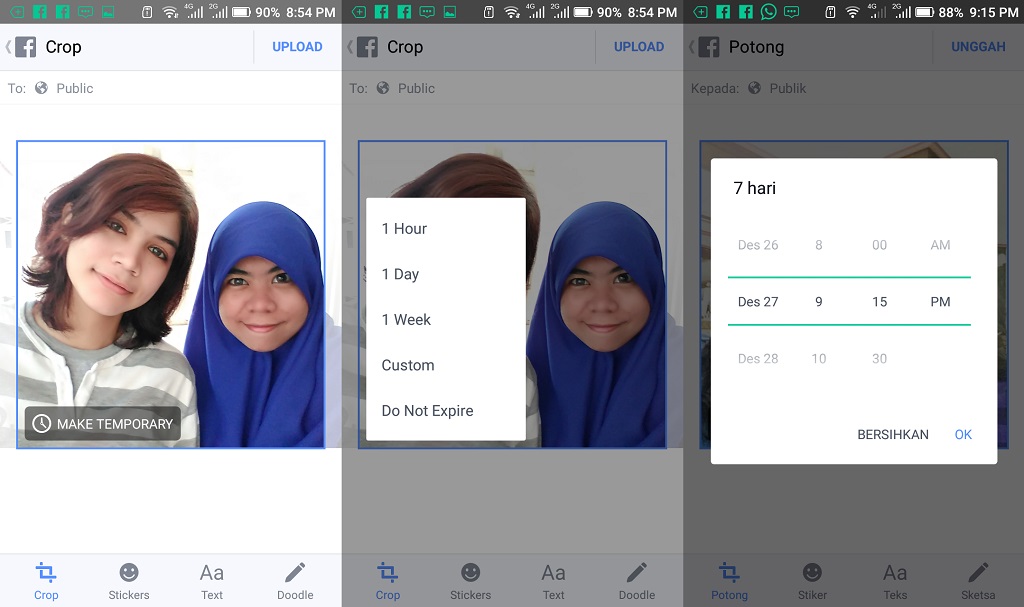Tap the 'Kepada:' label
Image resolution: width=1024 pixels, height=607 pixels.
pos(715,88)
